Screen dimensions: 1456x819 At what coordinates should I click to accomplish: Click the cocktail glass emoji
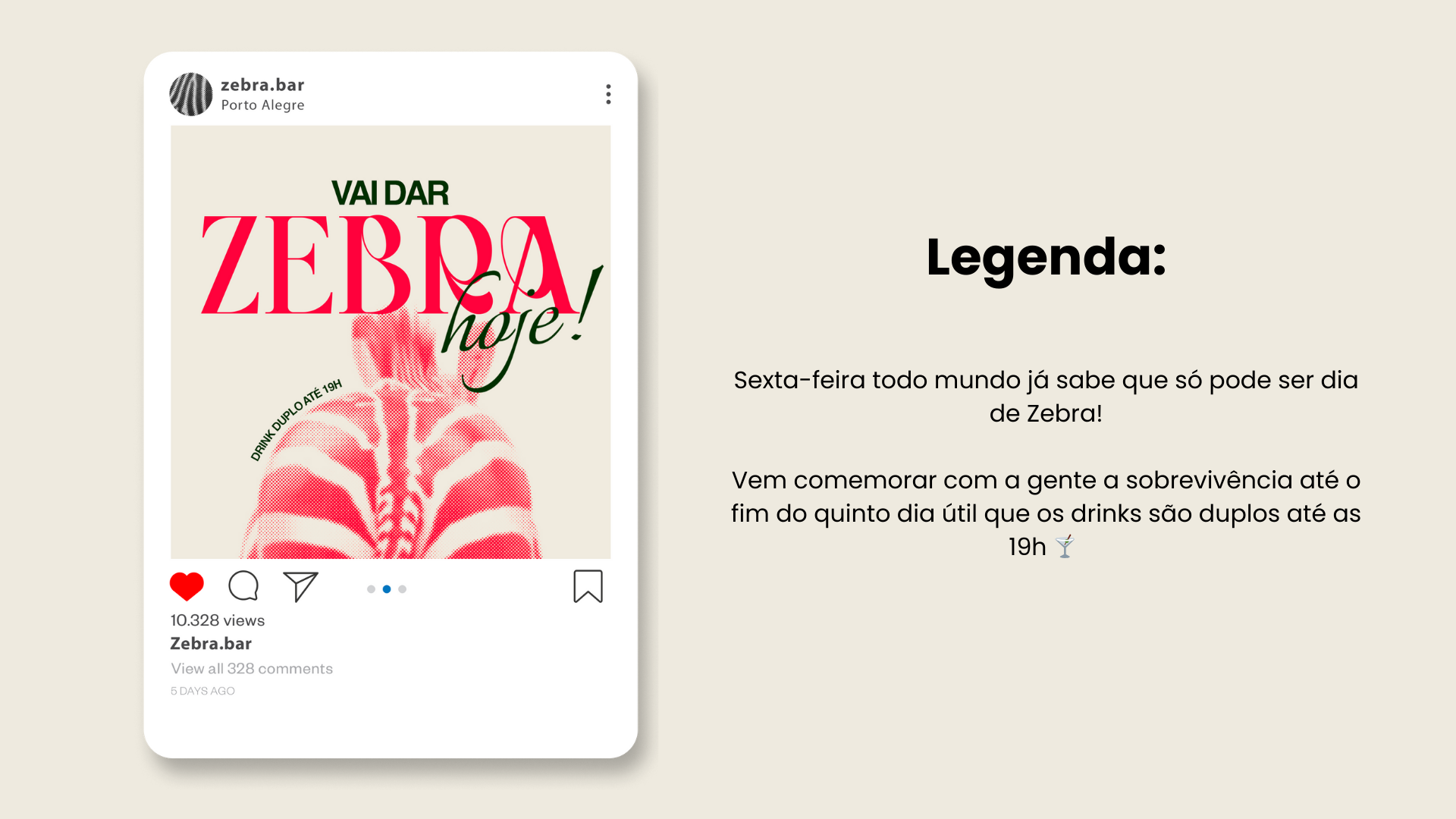pyautogui.click(x=1065, y=547)
